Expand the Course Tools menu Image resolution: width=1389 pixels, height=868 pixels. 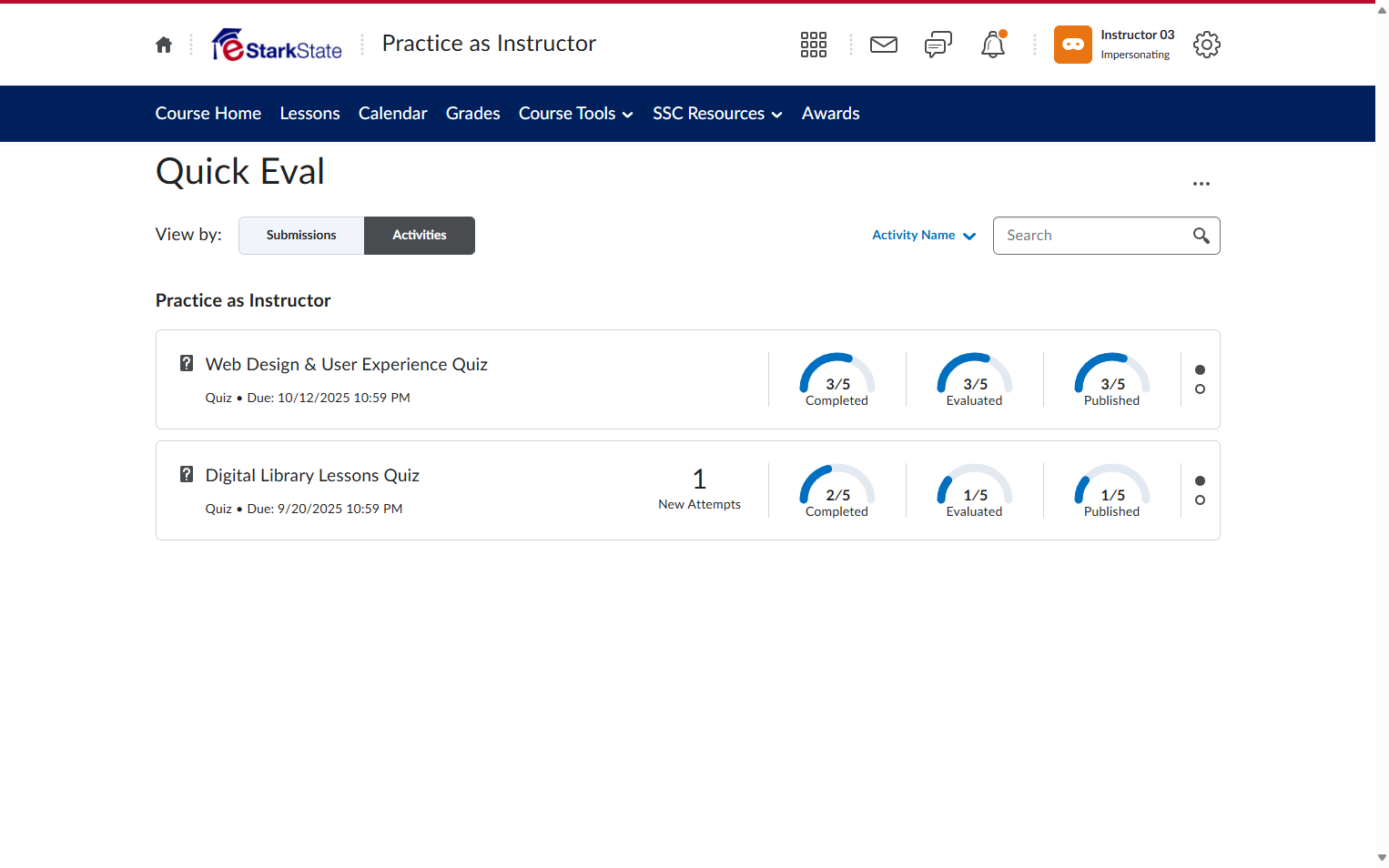coord(576,114)
